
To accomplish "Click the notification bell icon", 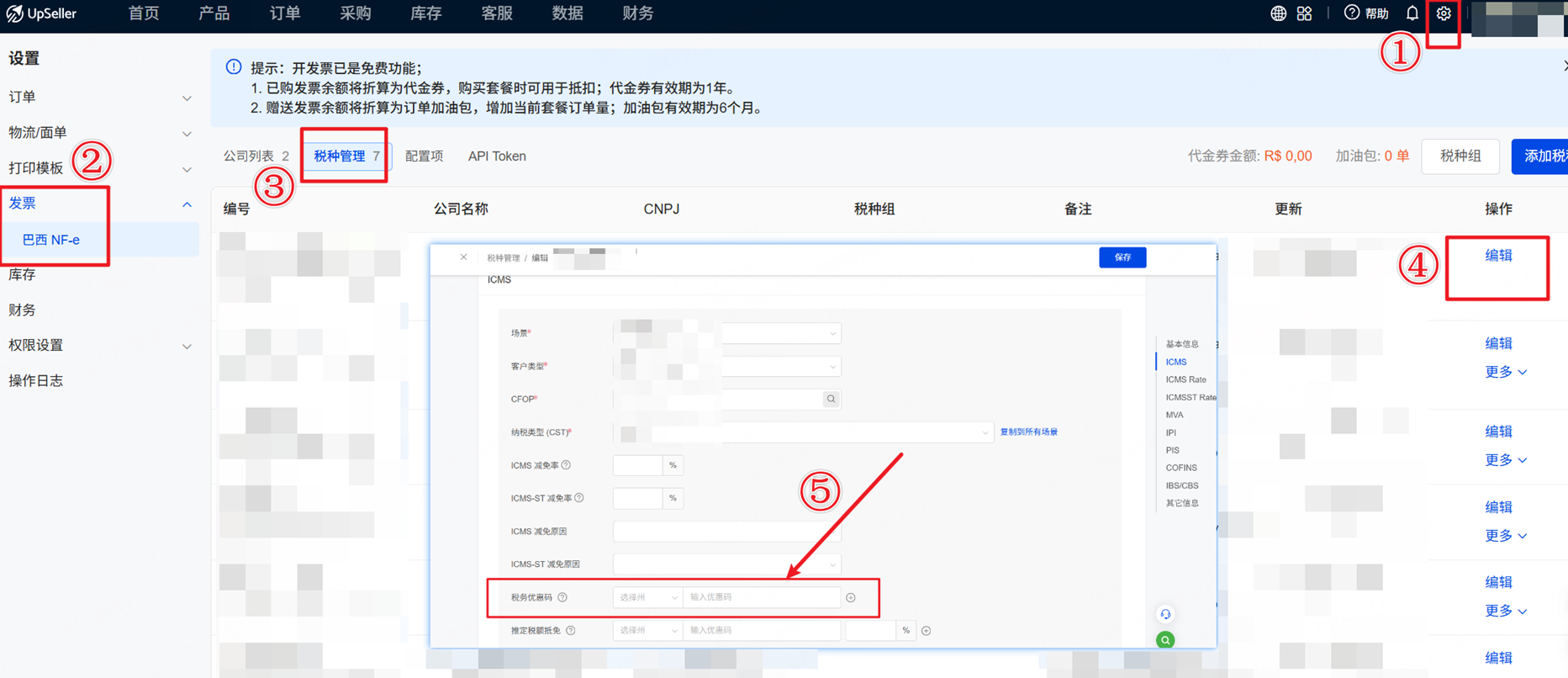I will click(1412, 13).
